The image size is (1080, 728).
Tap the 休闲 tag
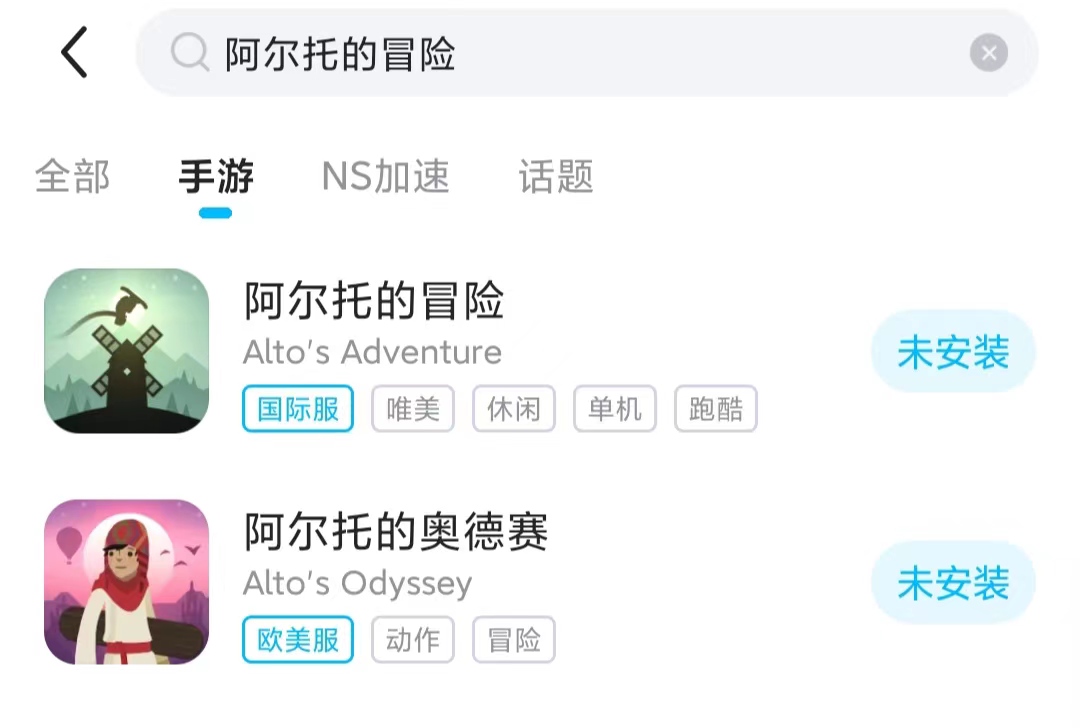pyautogui.click(x=514, y=409)
